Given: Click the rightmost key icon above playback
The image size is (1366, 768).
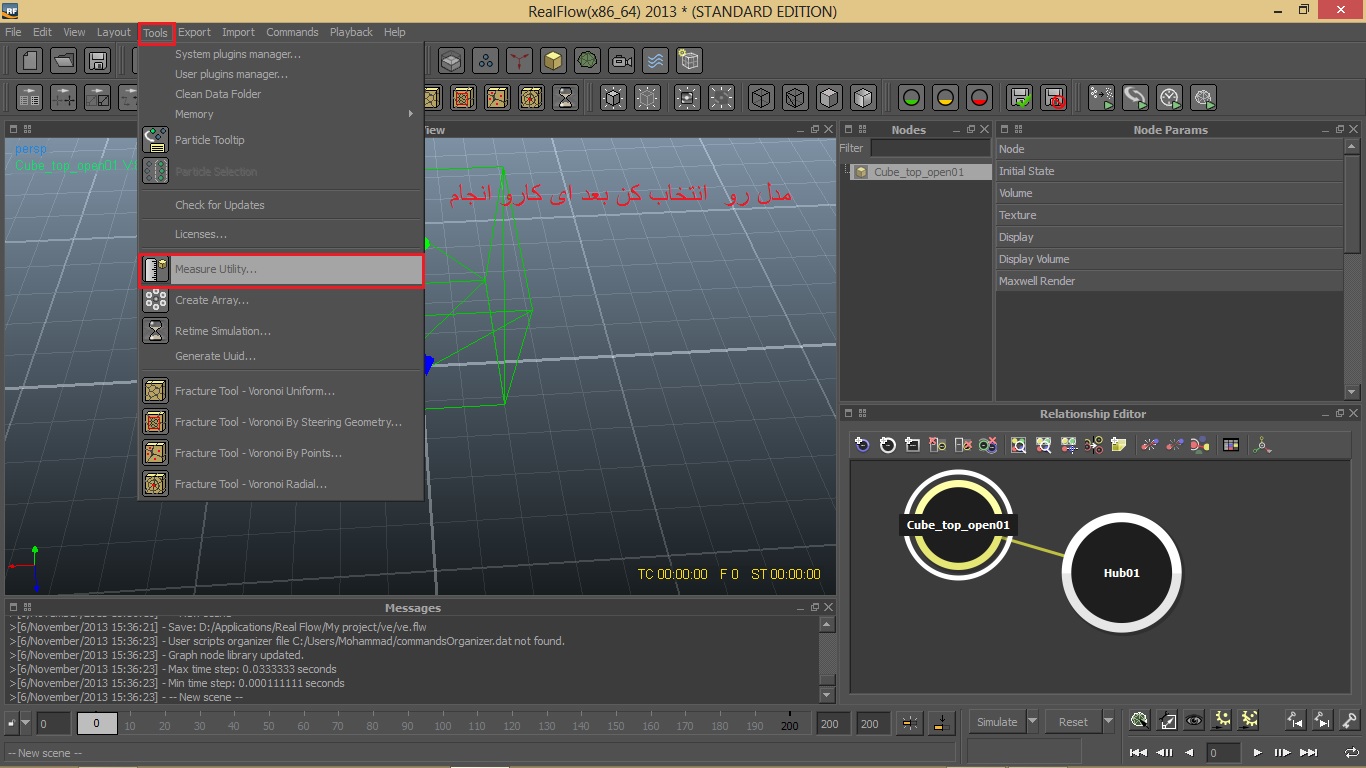Looking at the screenshot, I should (1349, 720).
